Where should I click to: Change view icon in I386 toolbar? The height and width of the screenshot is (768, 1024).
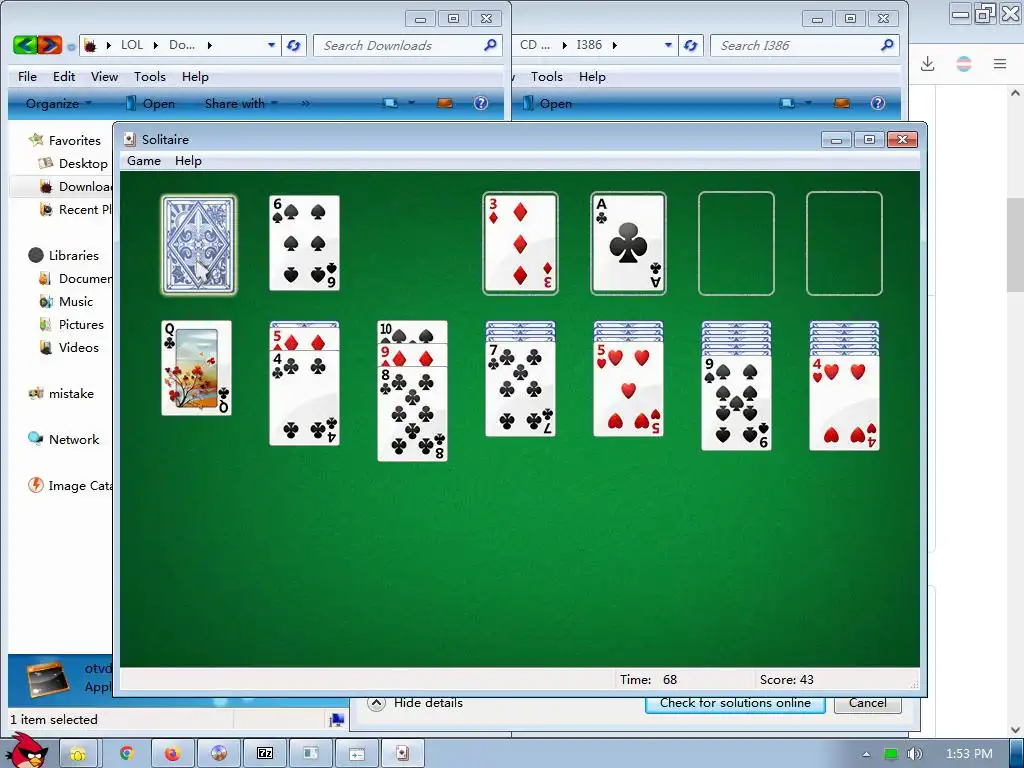pos(787,103)
